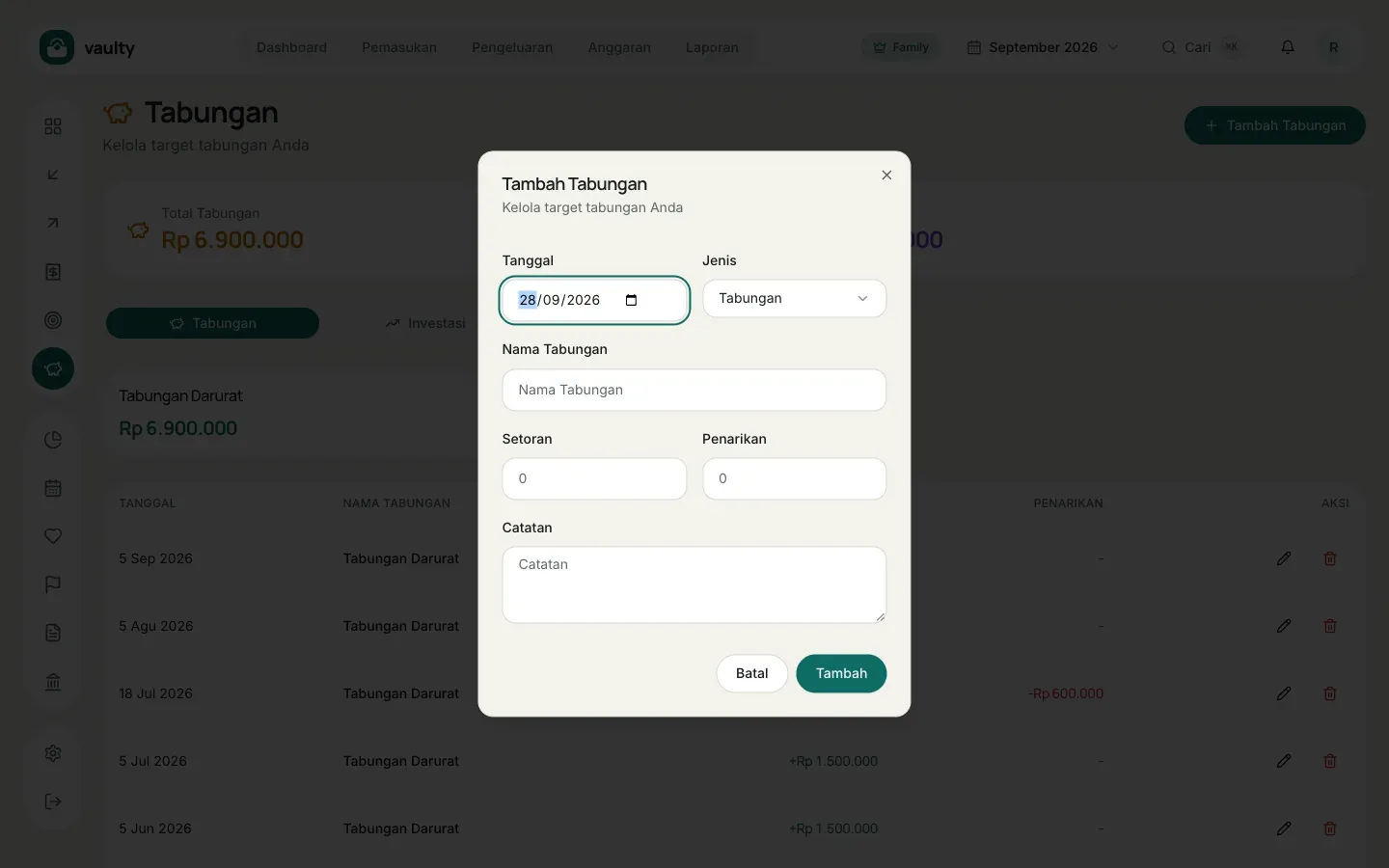Go to Dashboard in top navigation

click(291, 47)
